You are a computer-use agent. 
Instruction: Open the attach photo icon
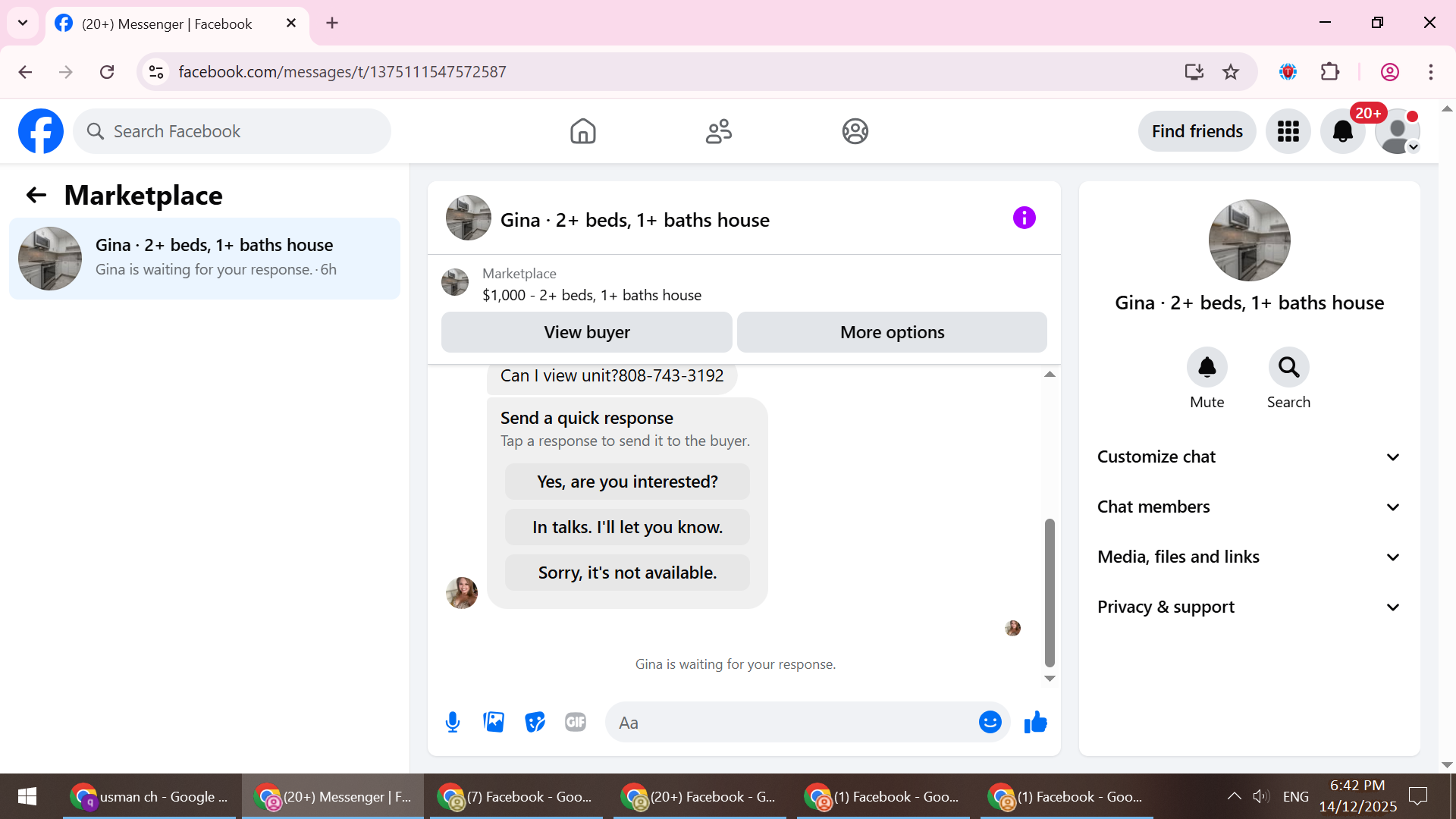[x=494, y=722]
